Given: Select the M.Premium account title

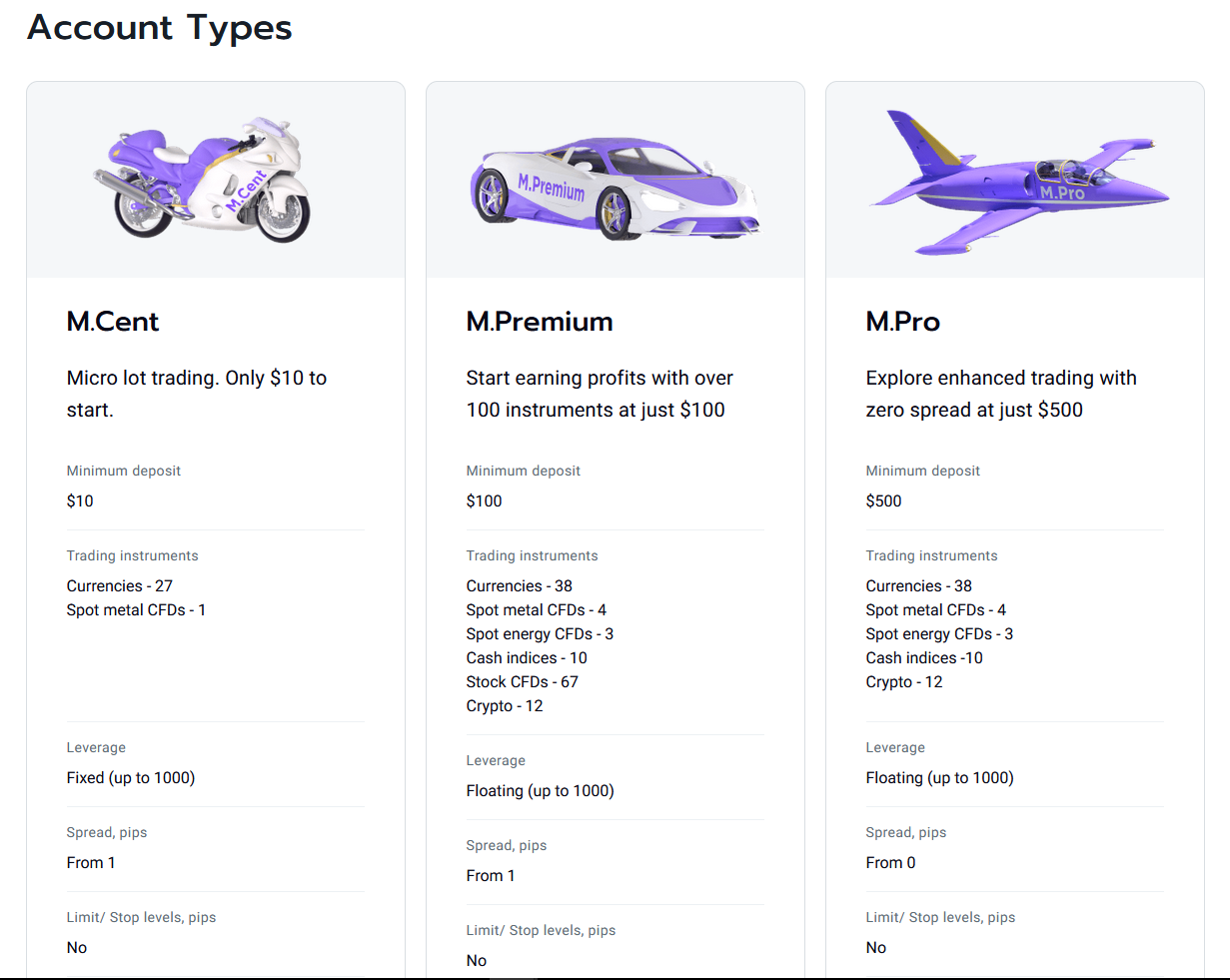Looking at the screenshot, I should (x=540, y=322).
